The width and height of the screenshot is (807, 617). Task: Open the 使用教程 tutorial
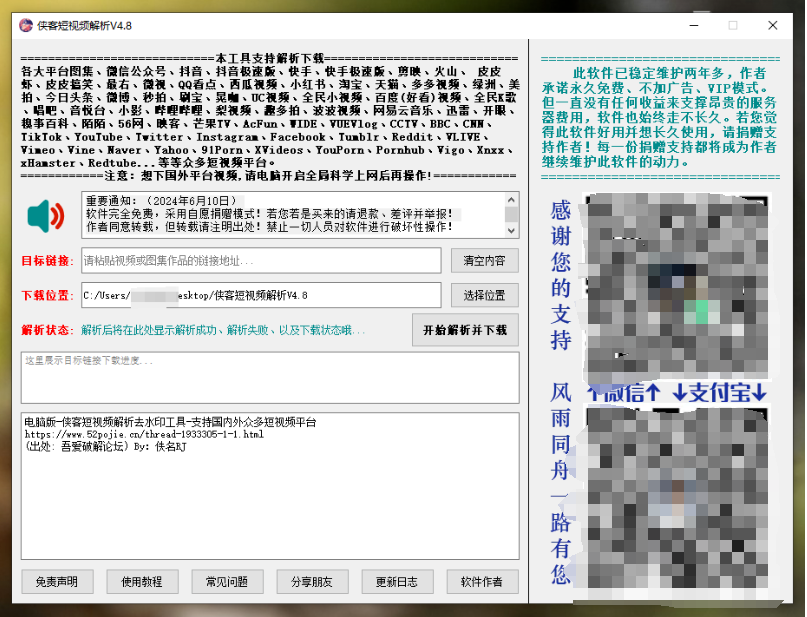pyautogui.click(x=142, y=581)
